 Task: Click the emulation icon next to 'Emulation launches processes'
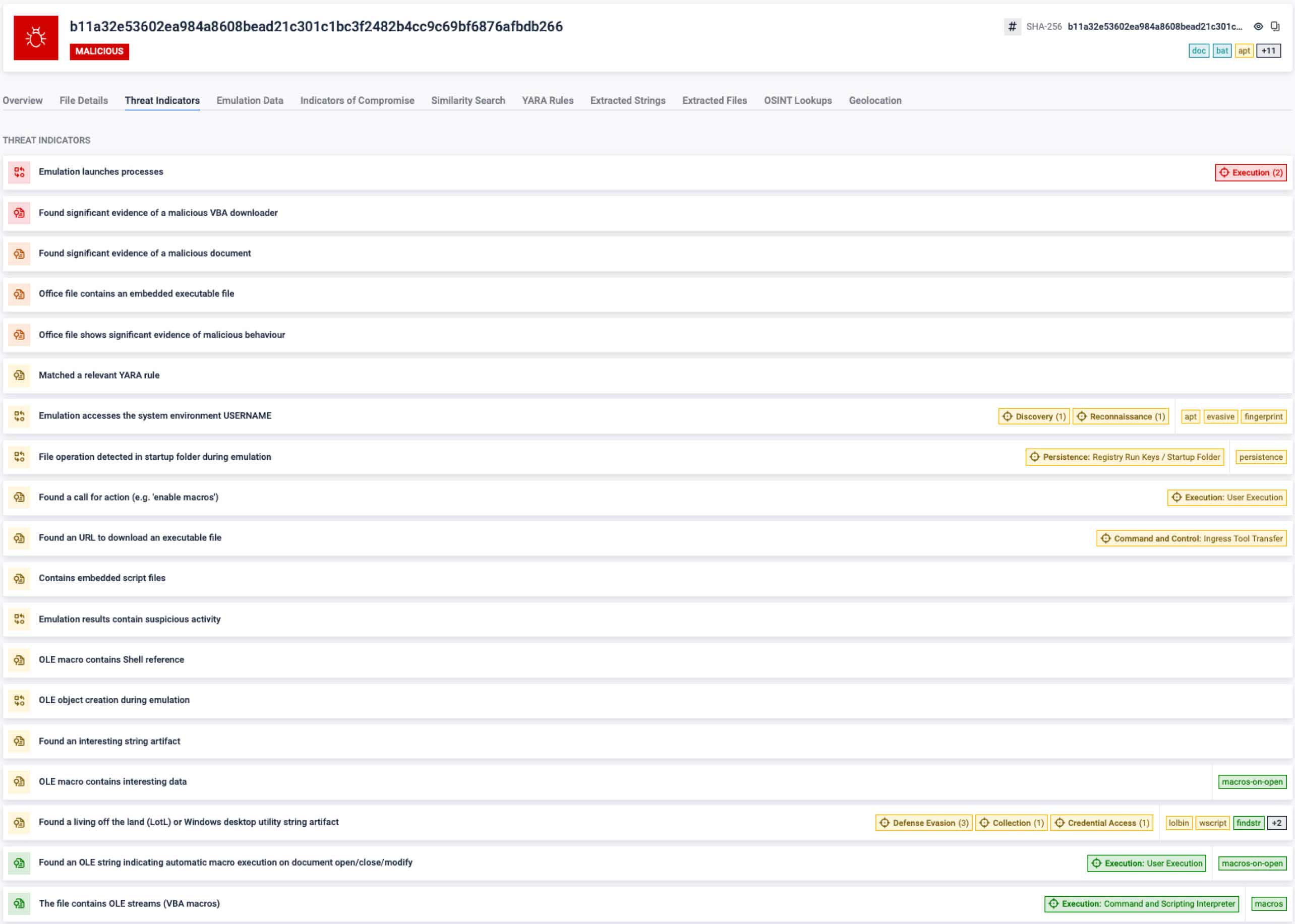(x=19, y=171)
